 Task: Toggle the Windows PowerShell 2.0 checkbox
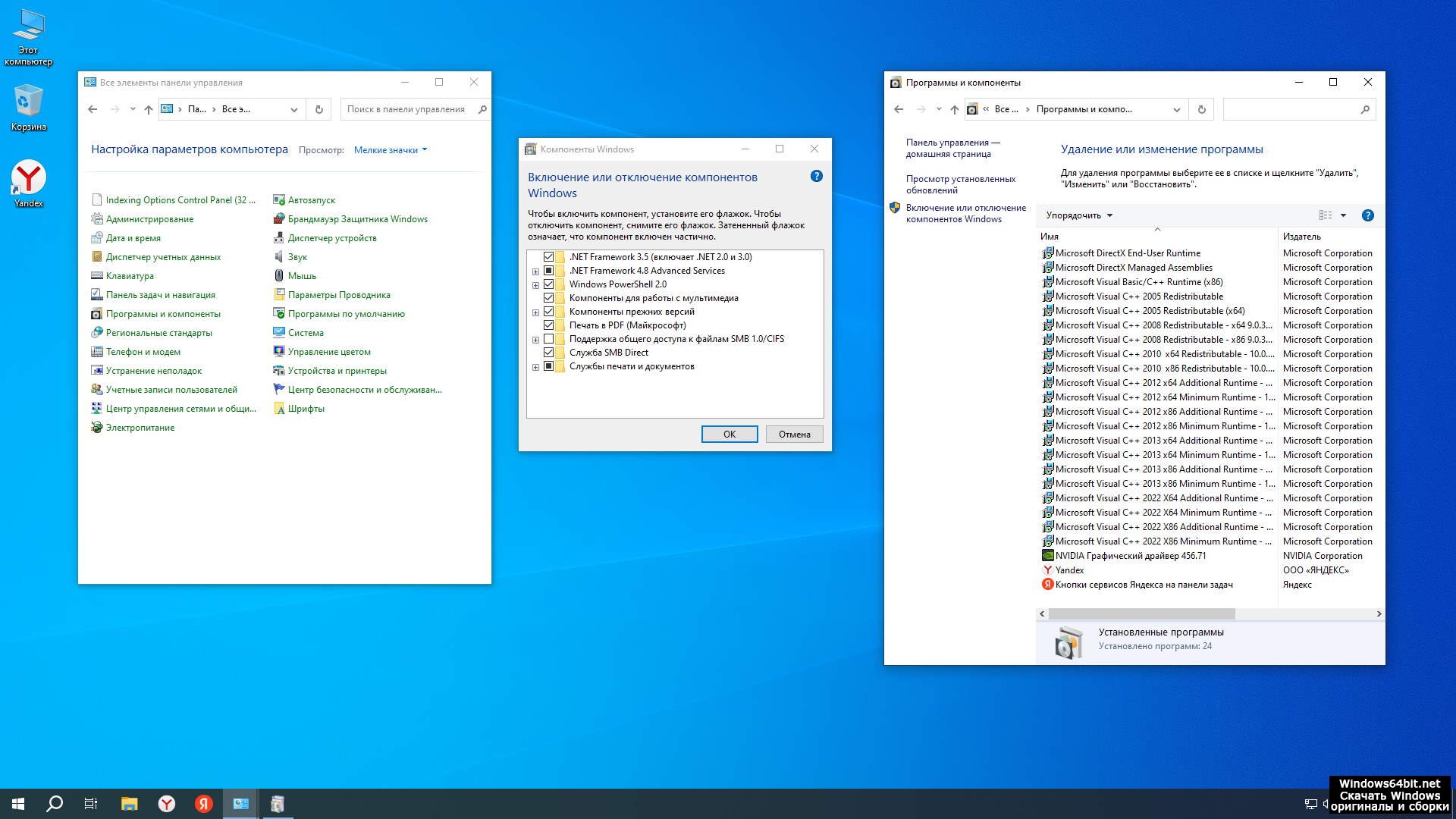pyautogui.click(x=548, y=284)
